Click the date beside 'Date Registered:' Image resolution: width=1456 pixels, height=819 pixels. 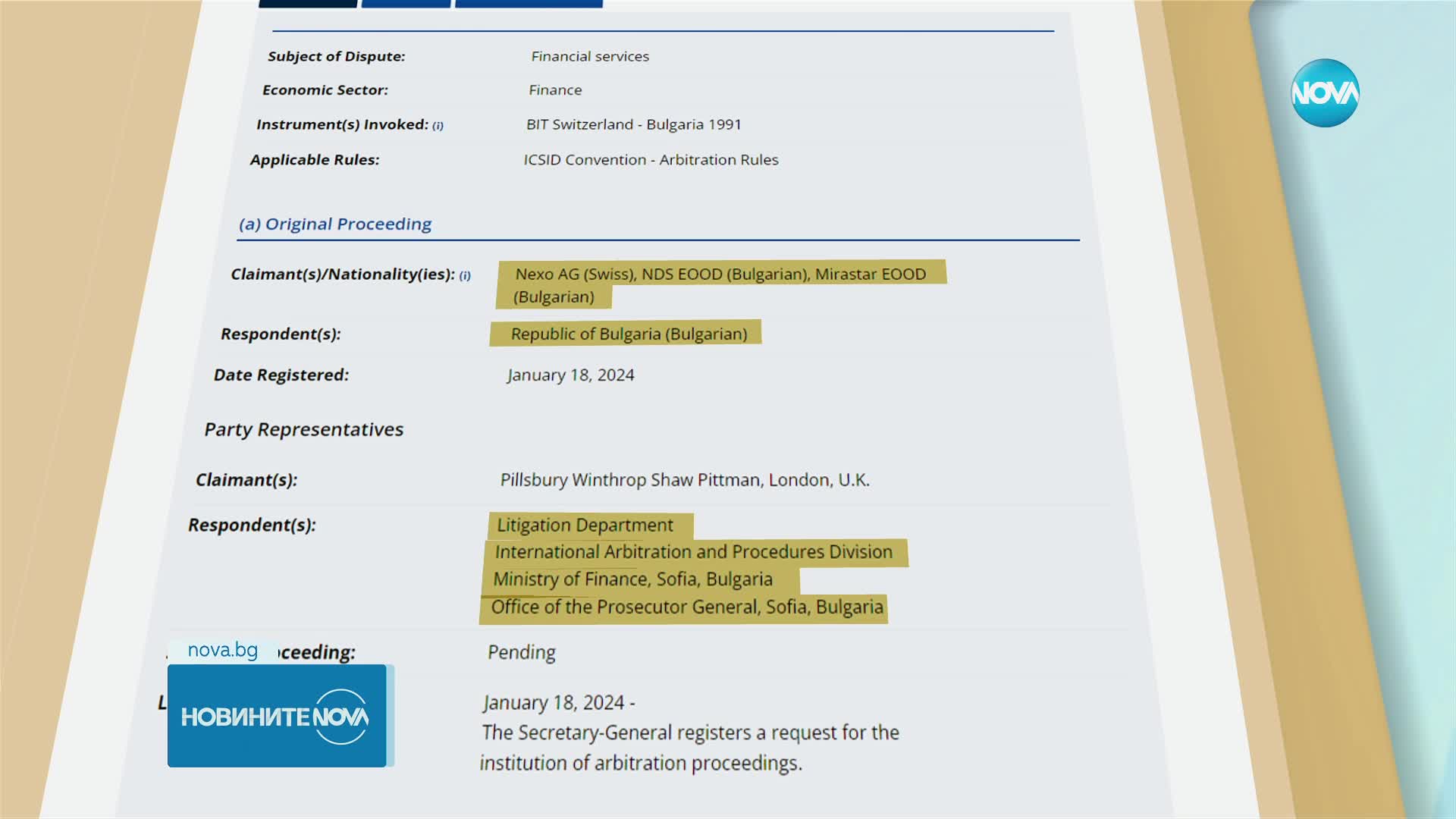570,375
